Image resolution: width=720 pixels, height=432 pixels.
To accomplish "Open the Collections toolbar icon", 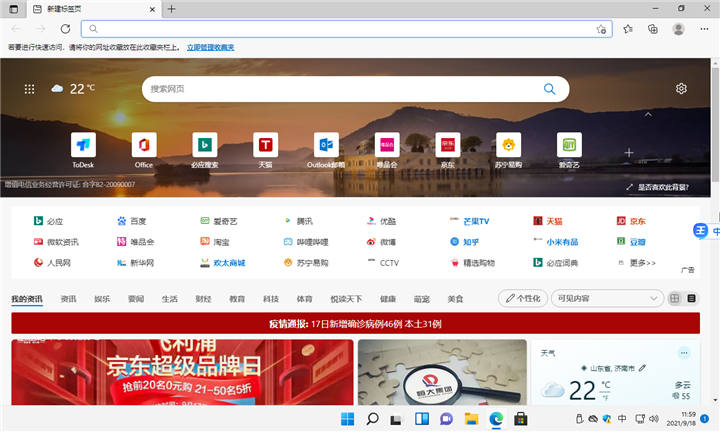I will (652, 29).
